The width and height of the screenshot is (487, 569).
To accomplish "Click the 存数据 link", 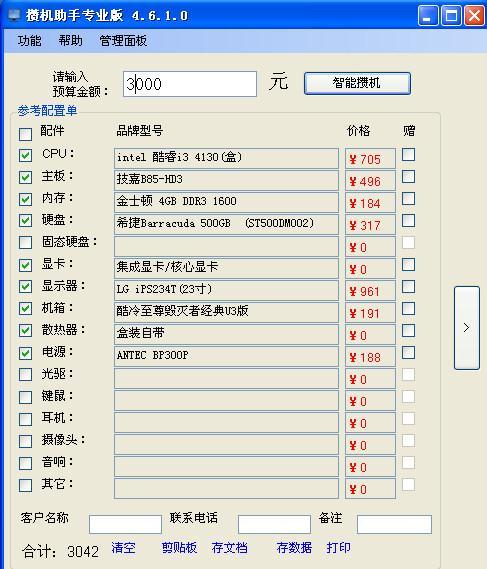I will point(294,548).
